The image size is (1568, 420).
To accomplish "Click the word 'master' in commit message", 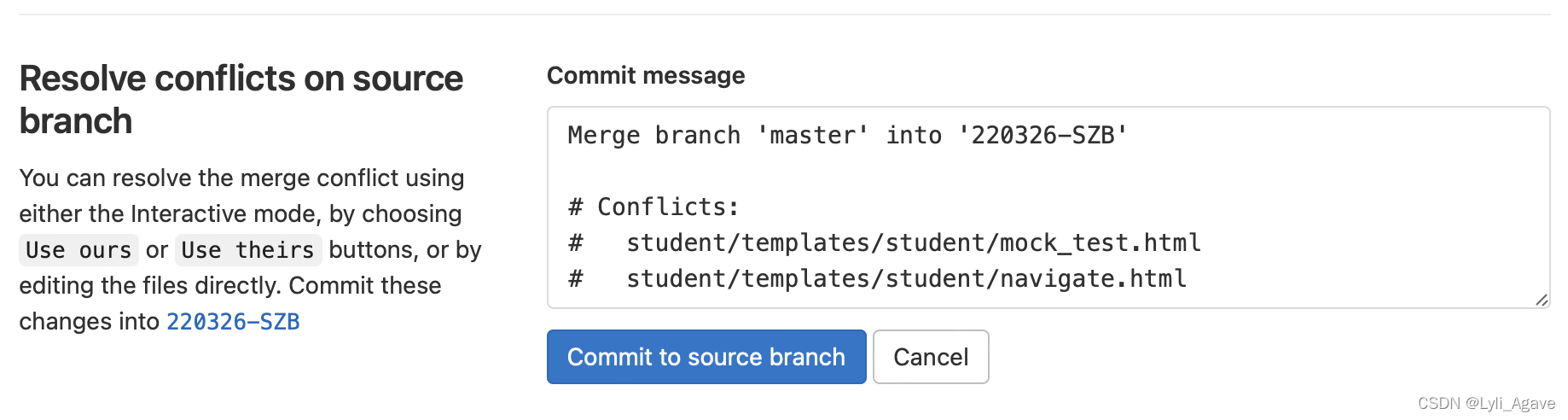I will 813,136.
